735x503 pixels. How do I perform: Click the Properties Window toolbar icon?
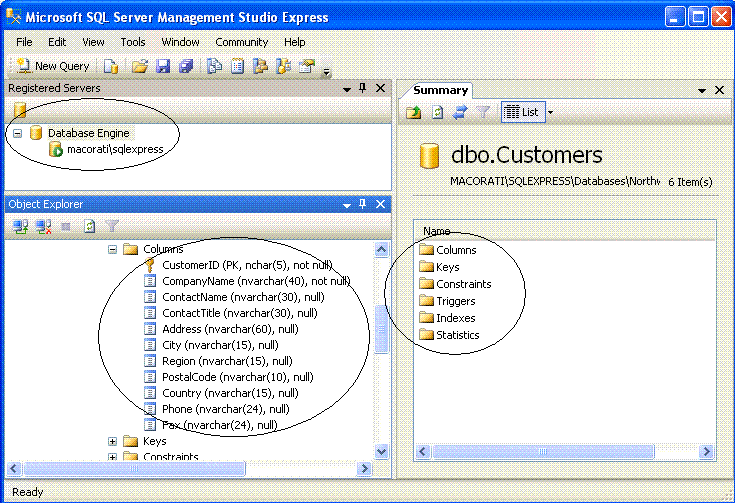pos(307,66)
